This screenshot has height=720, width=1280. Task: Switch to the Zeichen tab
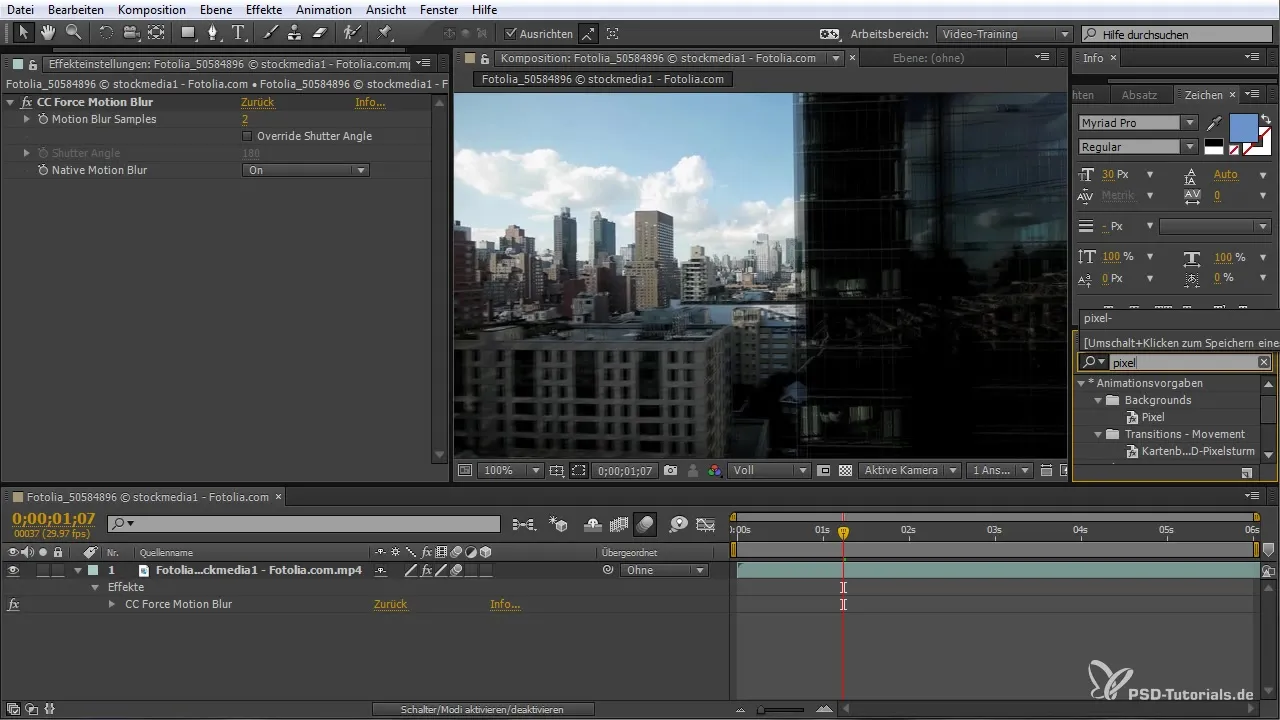point(1203,95)
